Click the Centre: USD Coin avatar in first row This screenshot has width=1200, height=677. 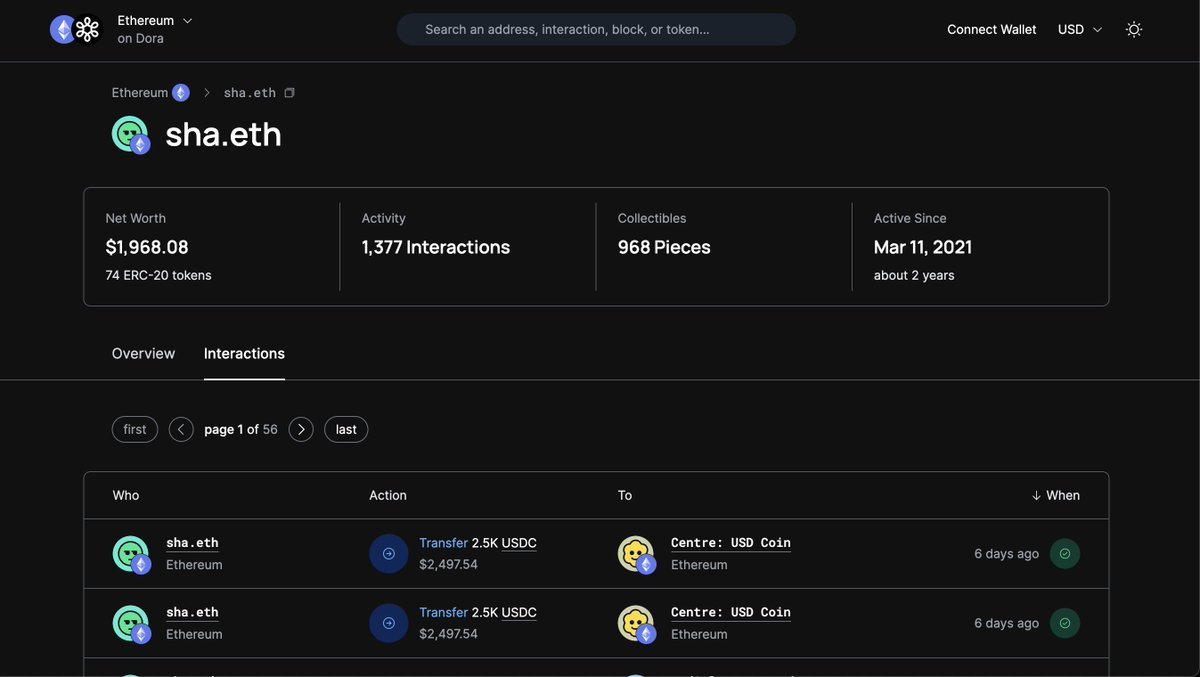636,554
